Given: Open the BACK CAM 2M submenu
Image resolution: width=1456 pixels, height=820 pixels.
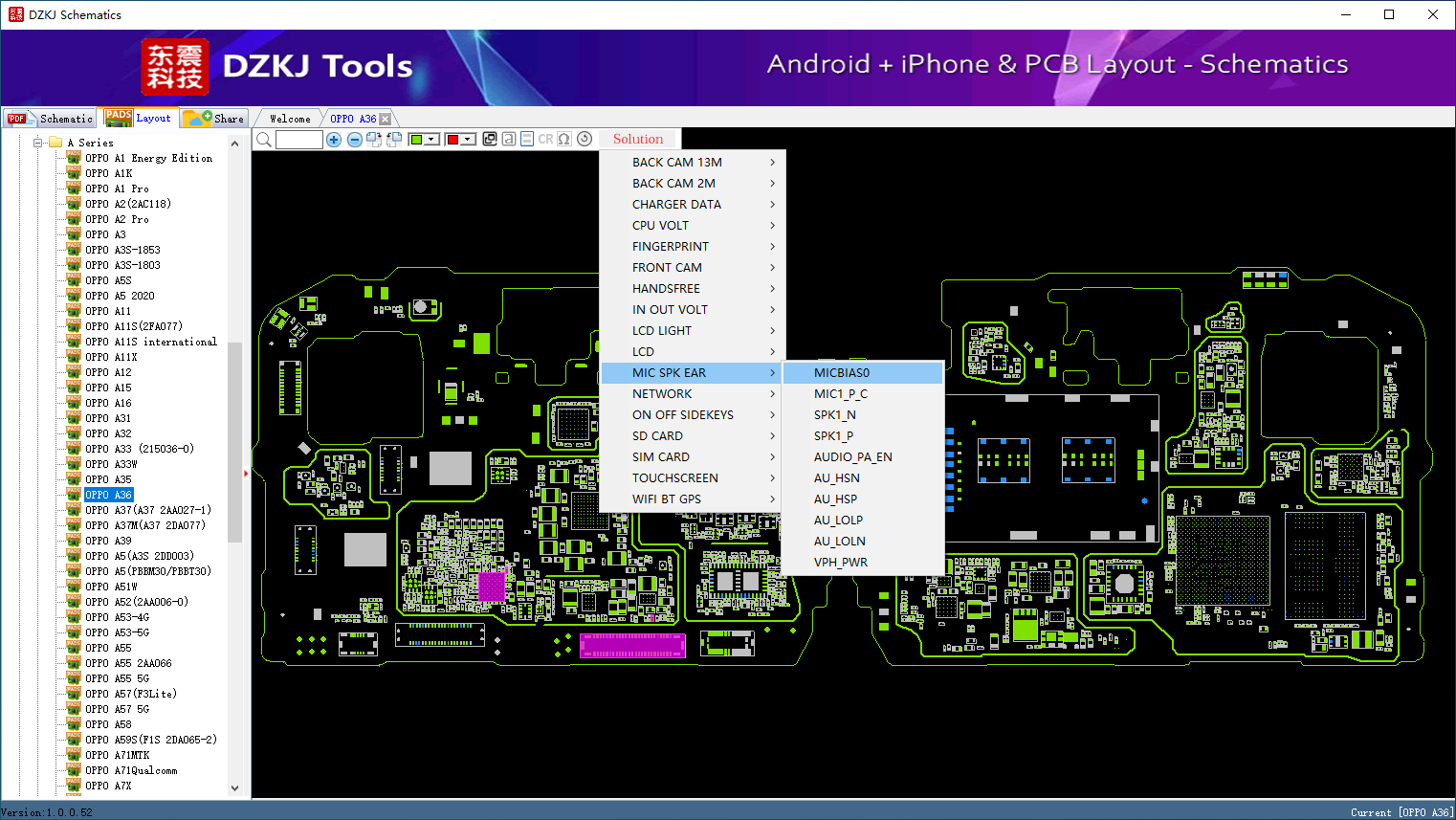Looking at the screenshot, I should pyautogui.click(x=694, y=184).
